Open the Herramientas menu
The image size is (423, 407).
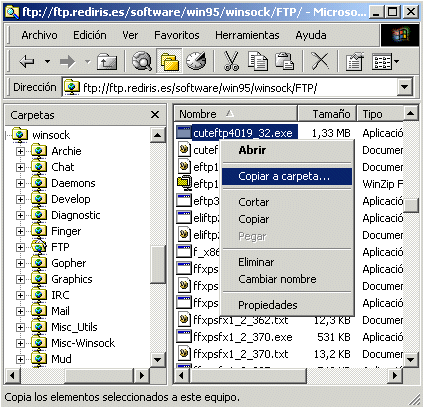click(x=247, y=35)
